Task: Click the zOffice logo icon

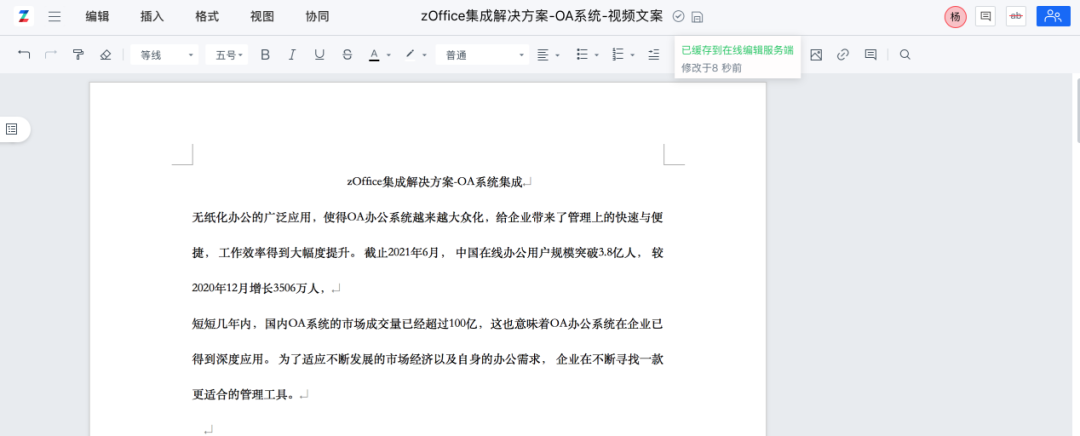Action: [23, 17]
